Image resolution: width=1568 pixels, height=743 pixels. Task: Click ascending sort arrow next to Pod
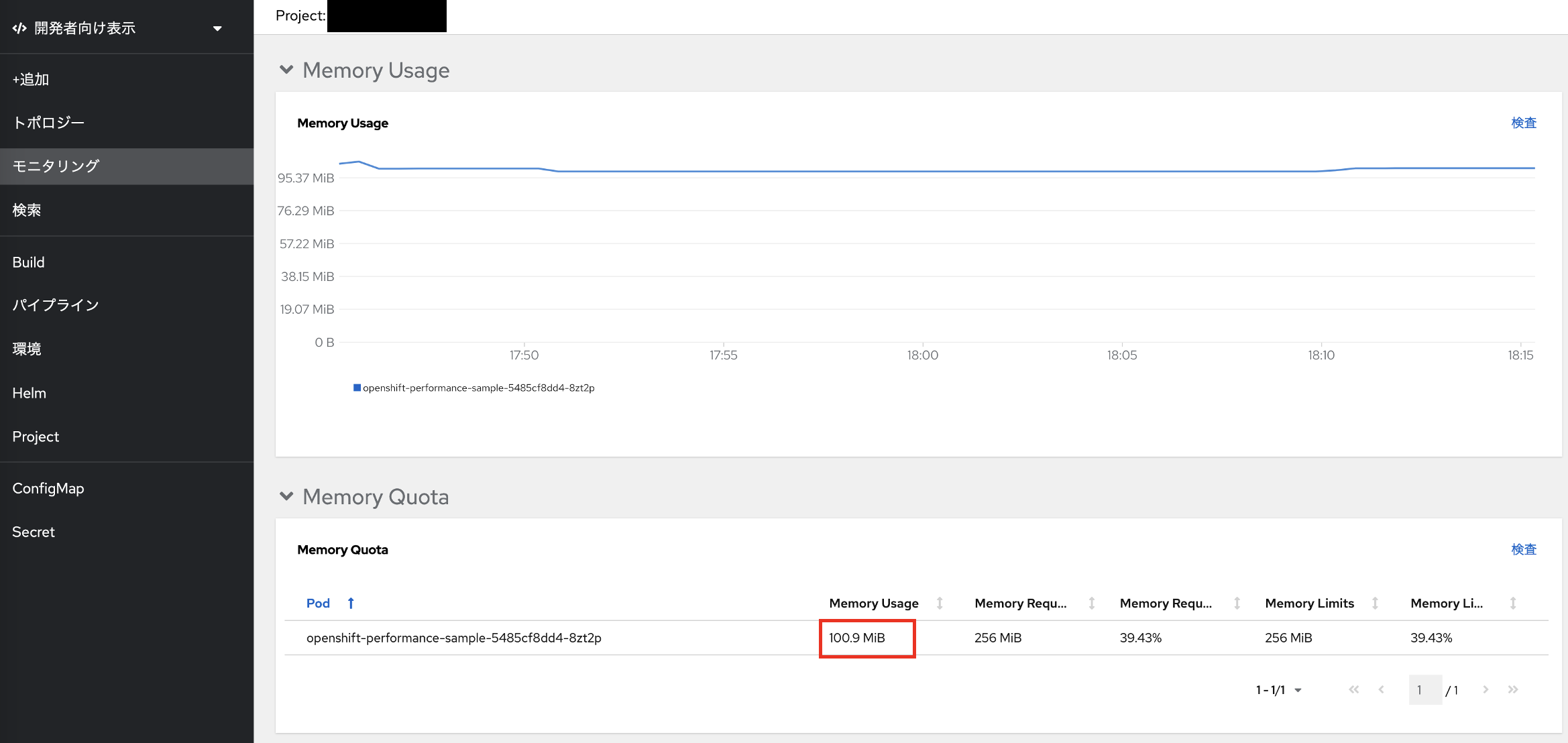tap(351, 604)
